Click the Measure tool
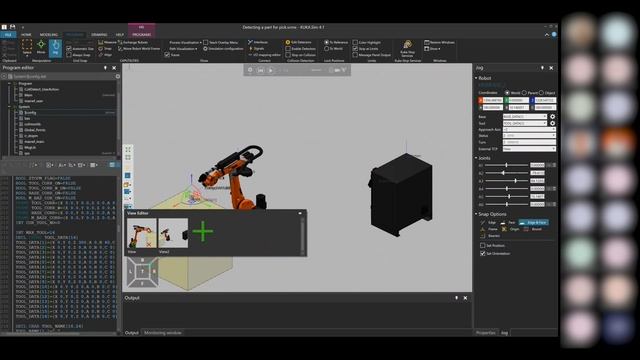The height and width of the screenshot is (360, 640). click(107, 42)
